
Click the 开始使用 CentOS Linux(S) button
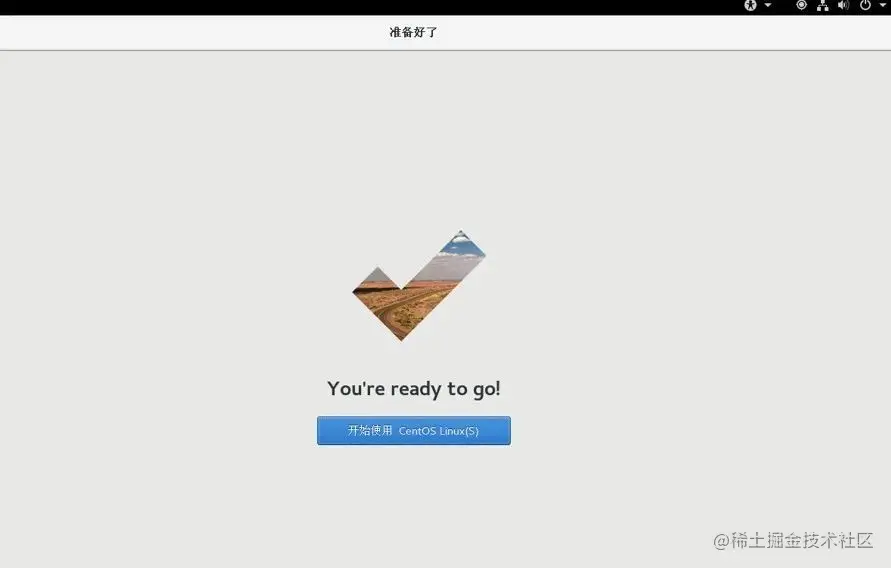[414, 431]
